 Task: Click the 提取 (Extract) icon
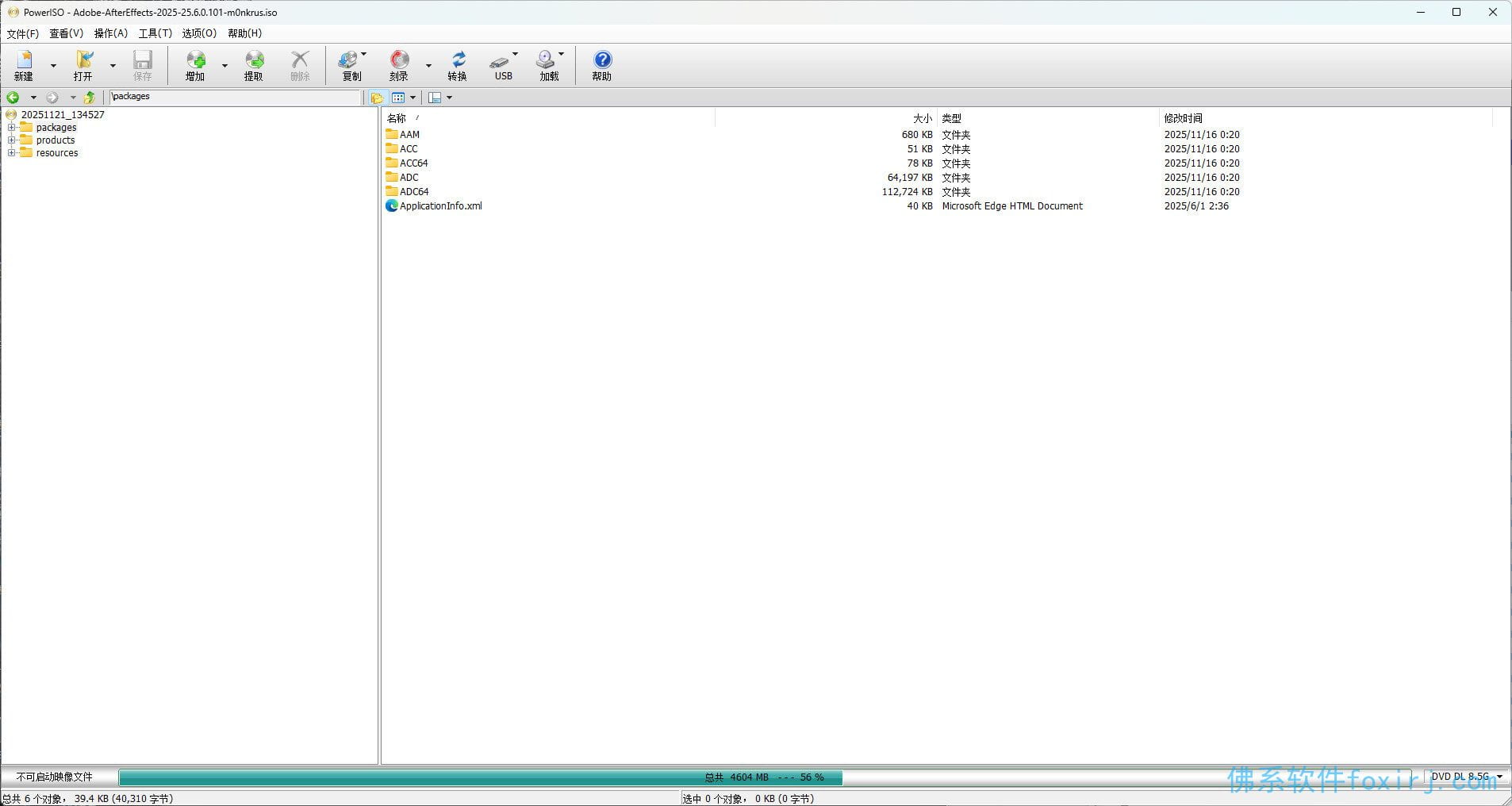pos(254,65)
